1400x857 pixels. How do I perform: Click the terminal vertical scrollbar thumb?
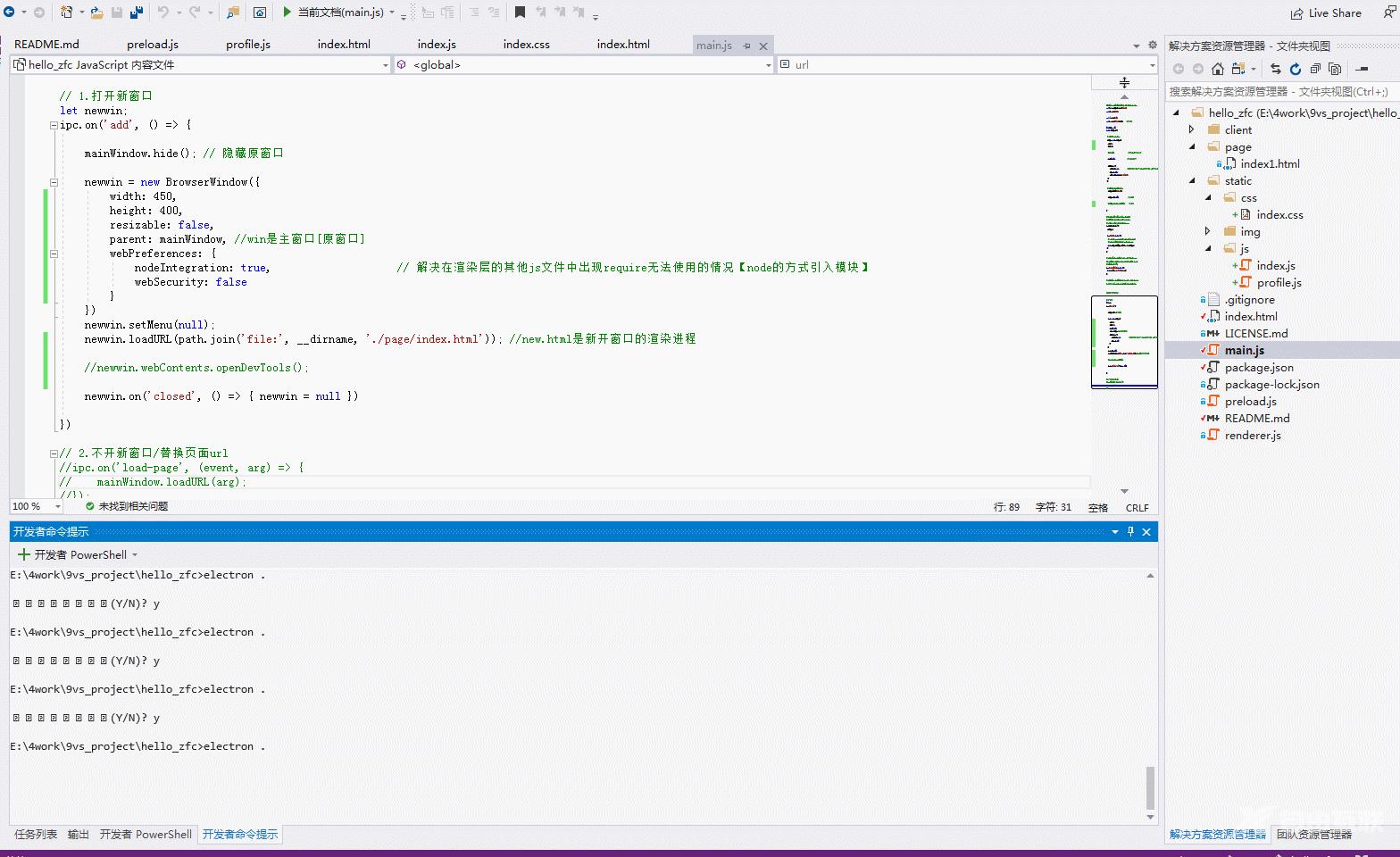tap(1150, 786)
